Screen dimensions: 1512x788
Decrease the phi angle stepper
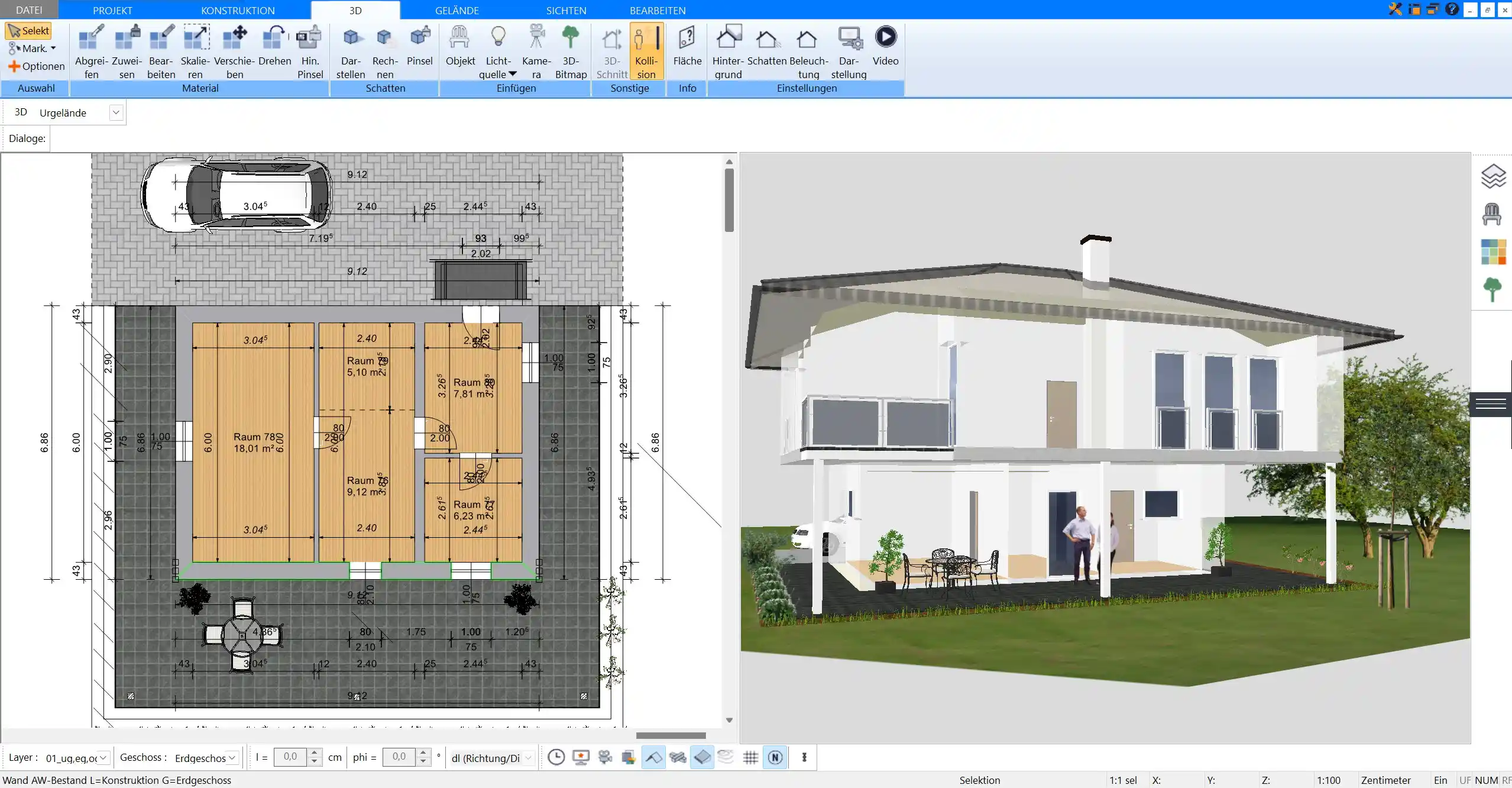tap(423, 762)
